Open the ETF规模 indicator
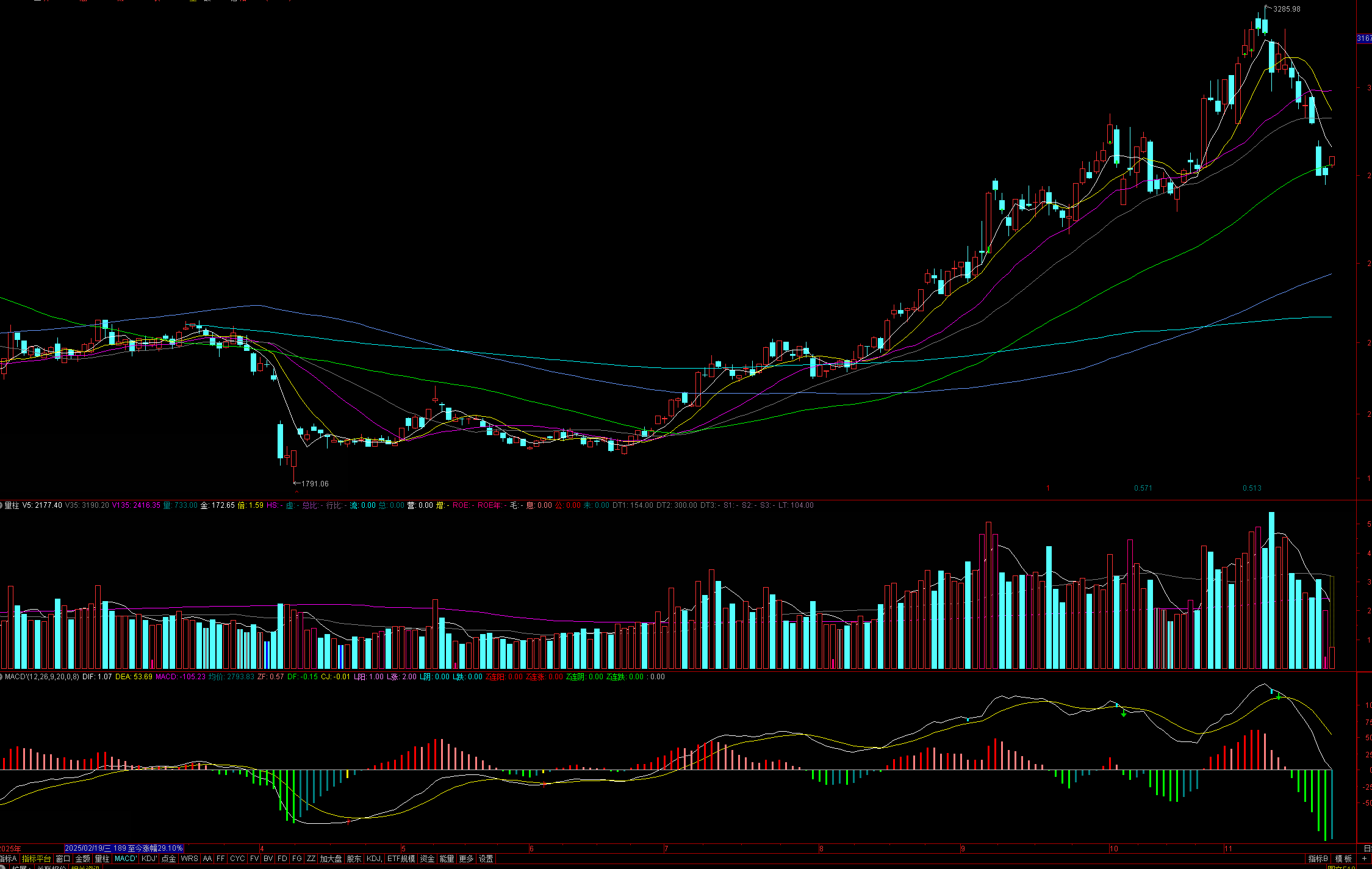This screenshot has height=869, width=1372. pyautogui.click(x=401, y=859)
